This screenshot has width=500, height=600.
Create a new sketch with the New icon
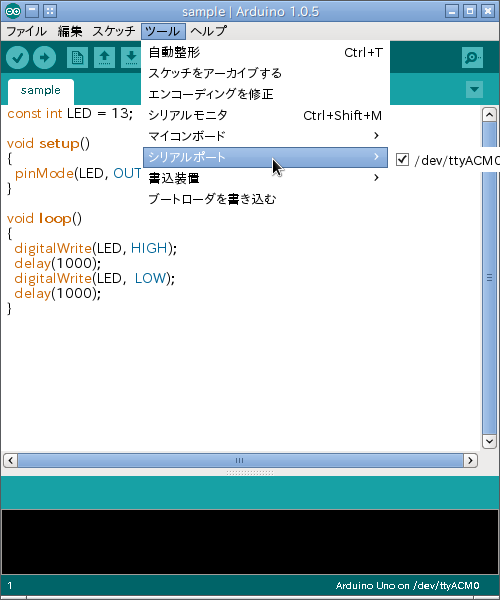pyautogui.click(x=77, y=58)
